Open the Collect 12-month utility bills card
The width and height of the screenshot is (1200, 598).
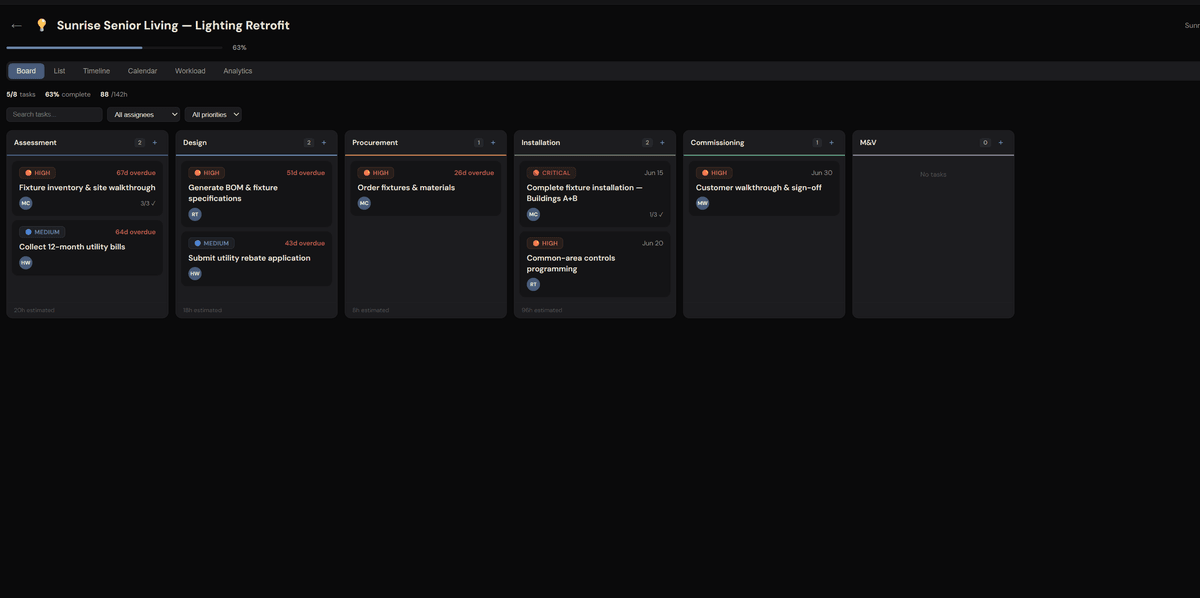tap(88, 249)
